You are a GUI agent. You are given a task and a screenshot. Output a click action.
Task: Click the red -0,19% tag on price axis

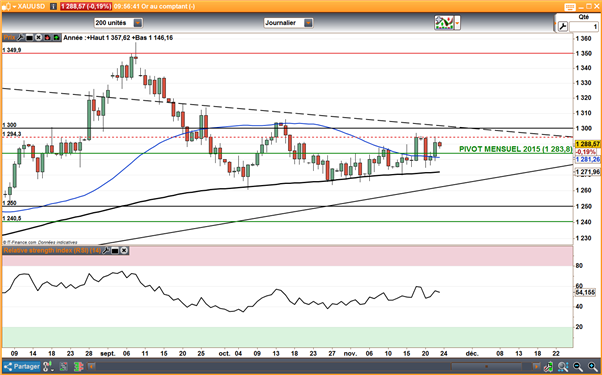pos(585,152)
